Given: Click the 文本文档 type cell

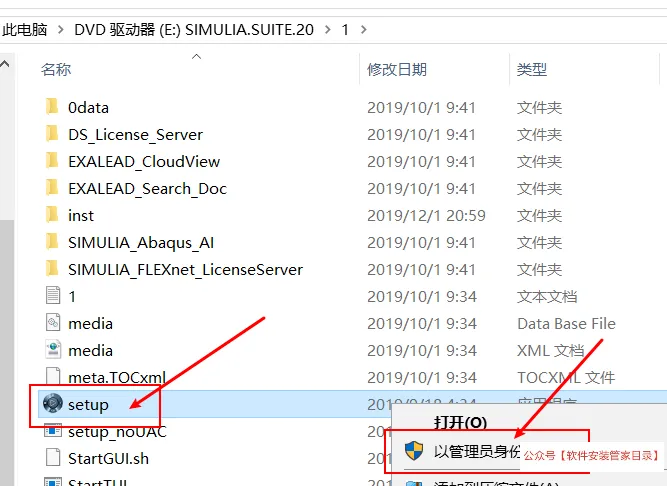Looking at the screenshot, I should [x=547, y=297].
